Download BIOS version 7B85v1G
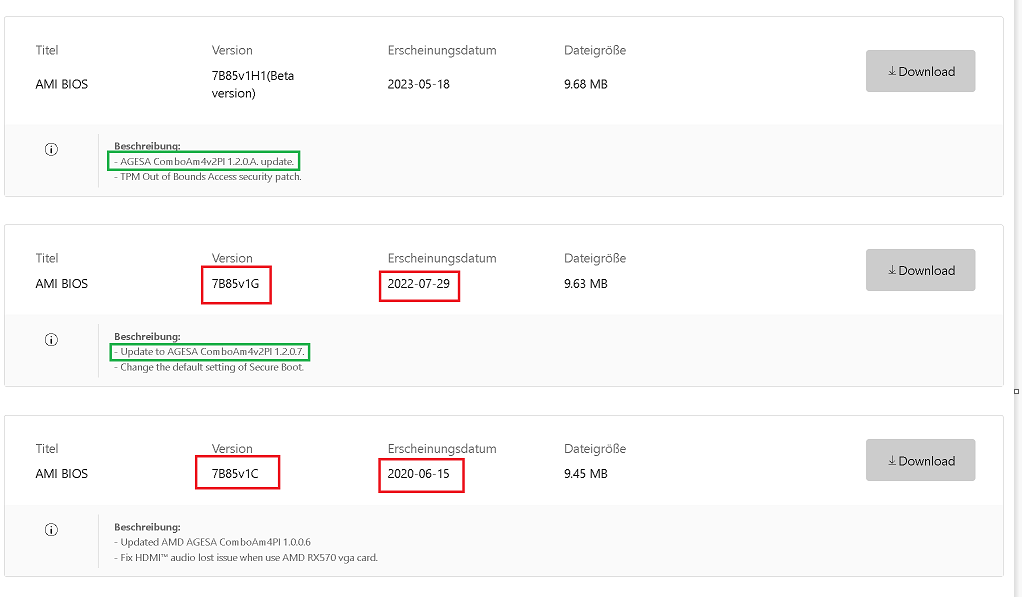 [920, 270]
